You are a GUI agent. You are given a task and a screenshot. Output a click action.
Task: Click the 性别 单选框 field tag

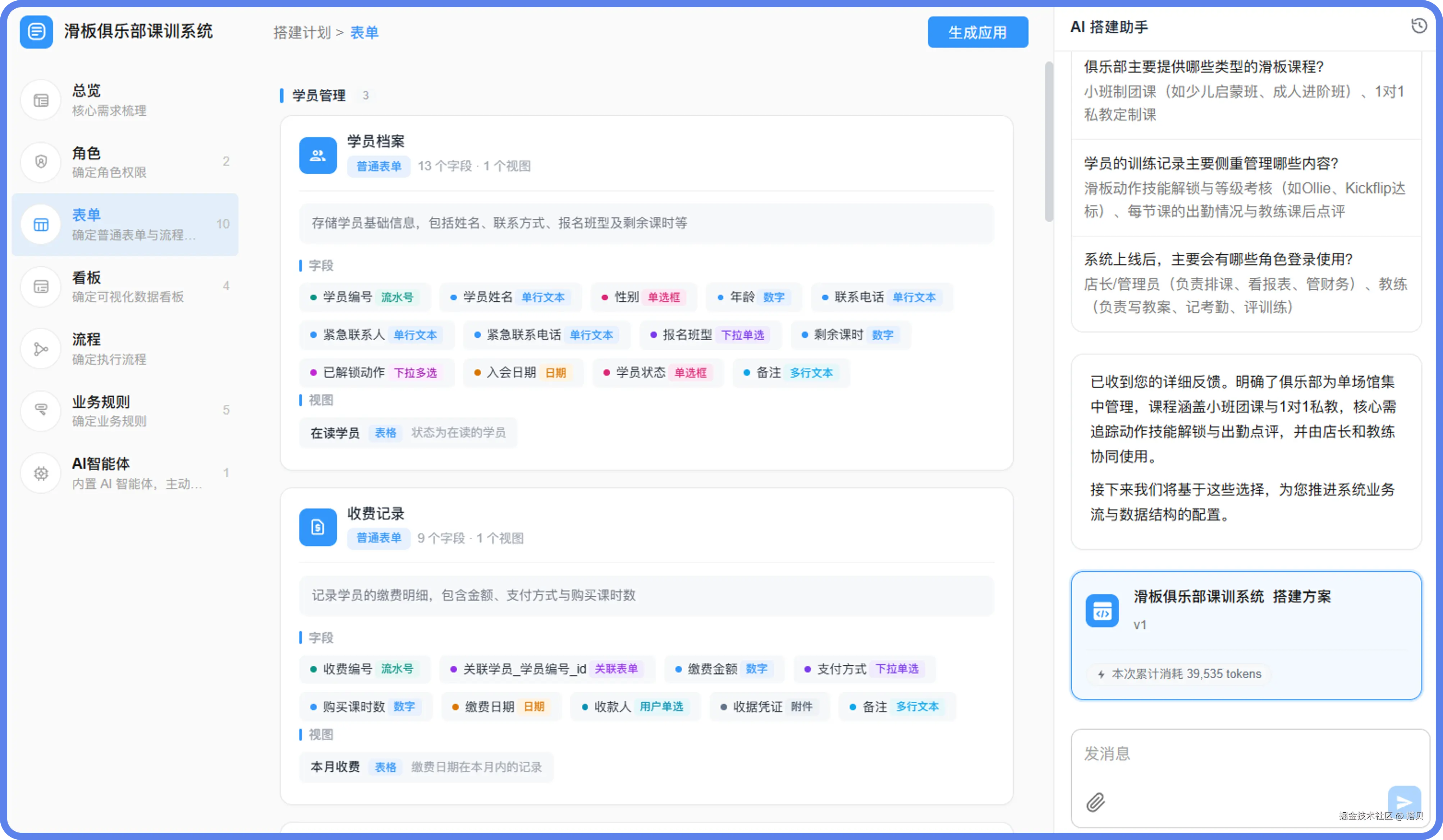click(643, 297)
